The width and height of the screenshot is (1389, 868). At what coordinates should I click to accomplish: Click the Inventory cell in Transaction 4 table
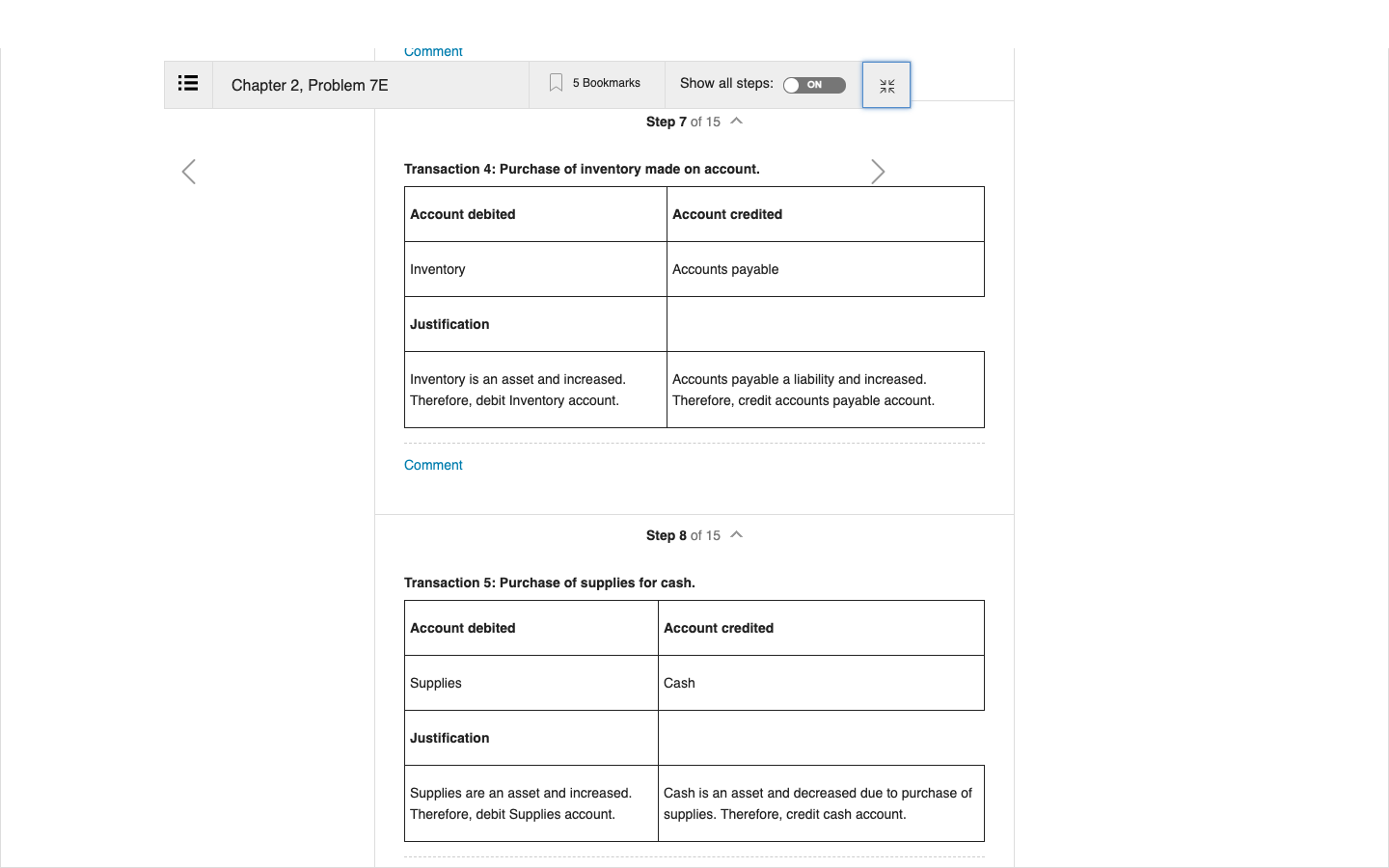535,269
